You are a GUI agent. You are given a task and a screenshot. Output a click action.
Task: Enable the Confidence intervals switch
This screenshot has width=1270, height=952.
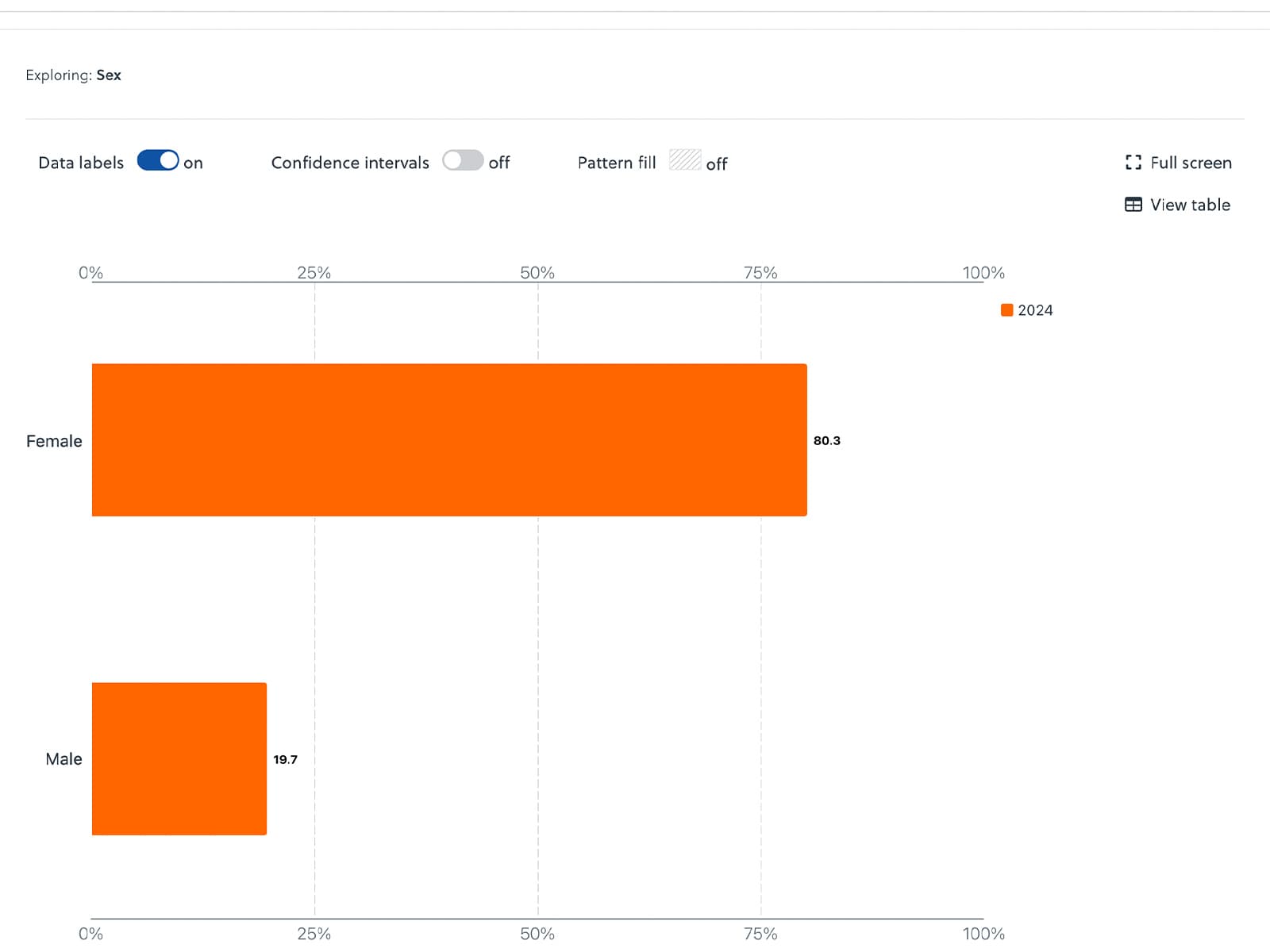[463, 161]
